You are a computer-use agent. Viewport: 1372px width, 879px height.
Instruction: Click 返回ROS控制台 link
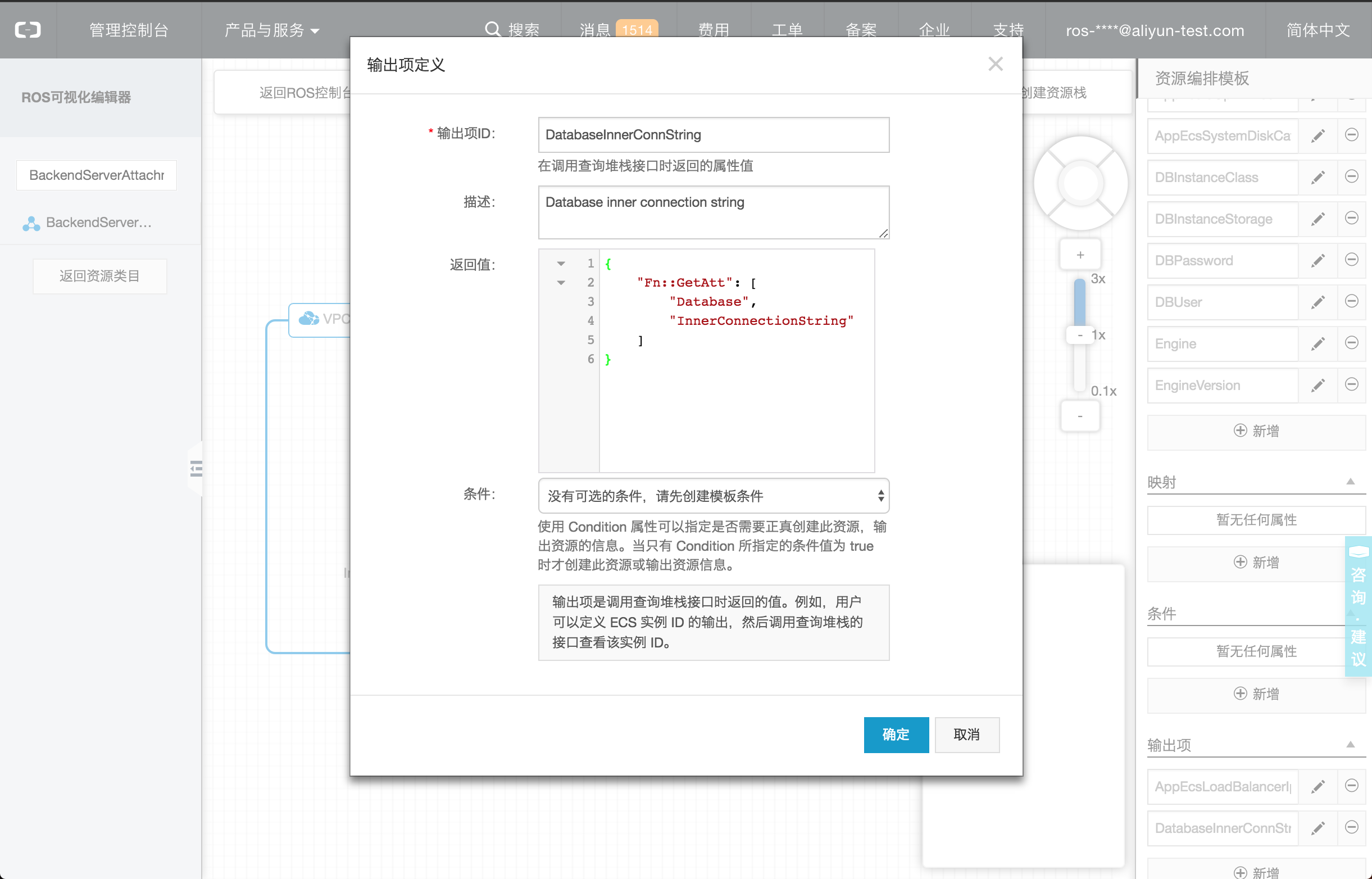coord(305,93)
